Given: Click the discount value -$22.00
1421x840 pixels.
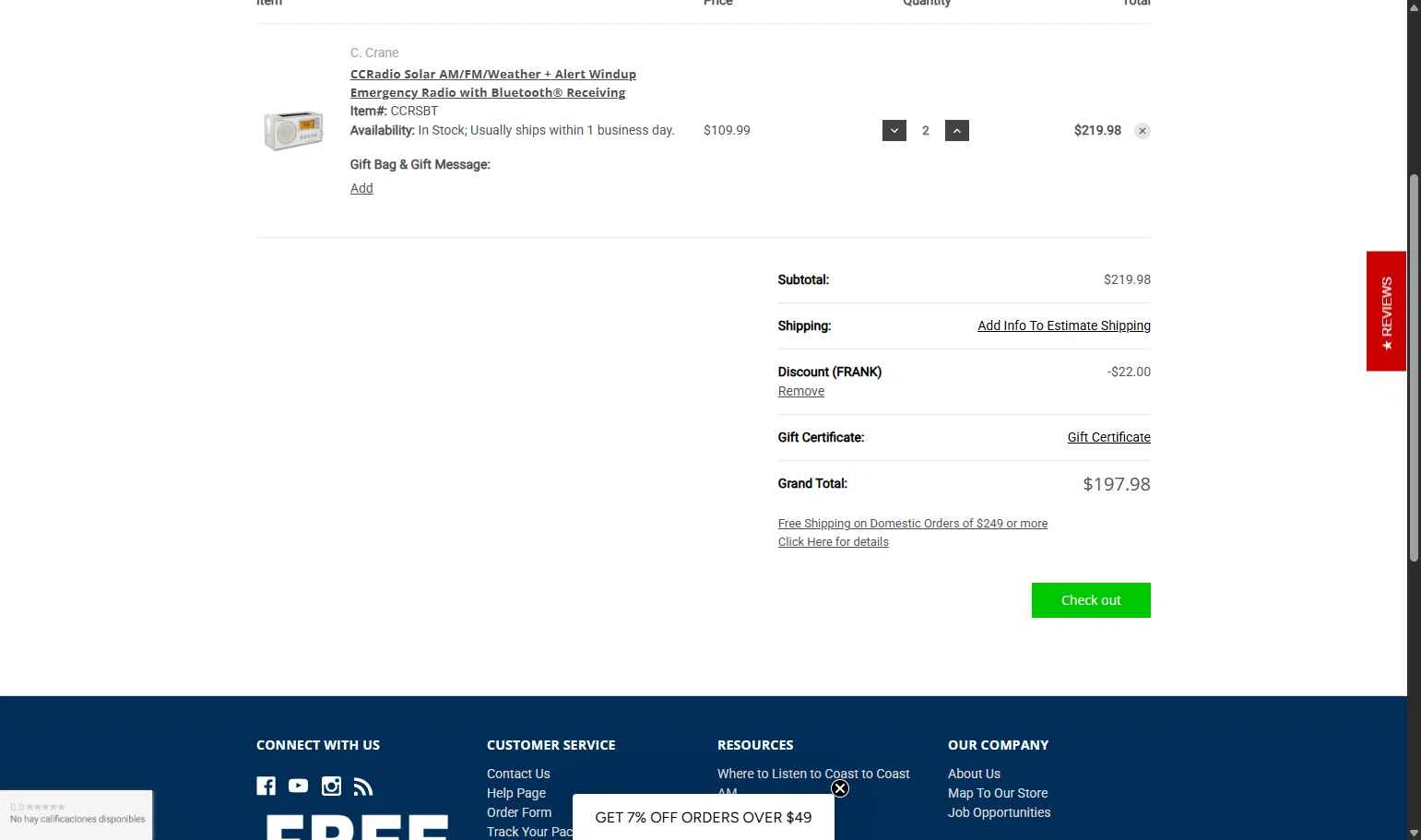Looking at the screenshot, I should [x=1129, y=372].
